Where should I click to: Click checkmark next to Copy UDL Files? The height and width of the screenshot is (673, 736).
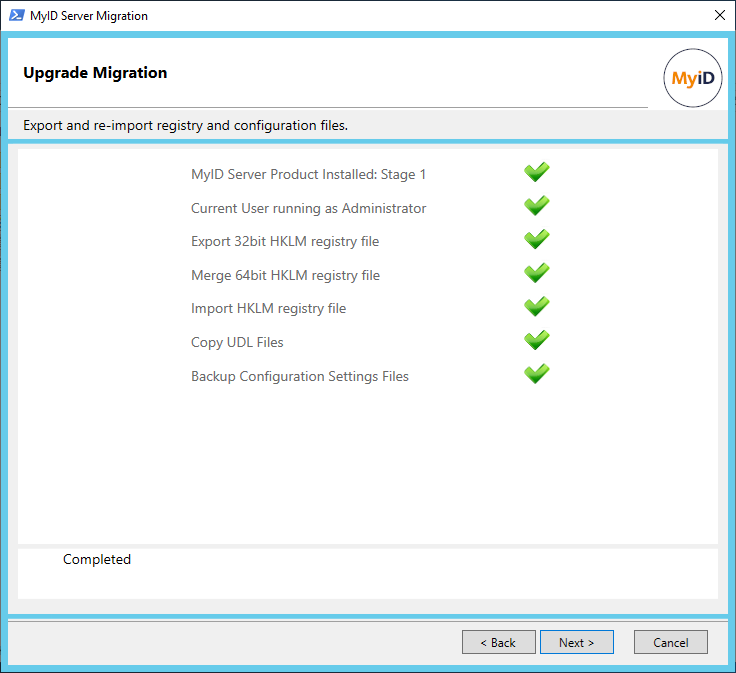click(537, 340)
